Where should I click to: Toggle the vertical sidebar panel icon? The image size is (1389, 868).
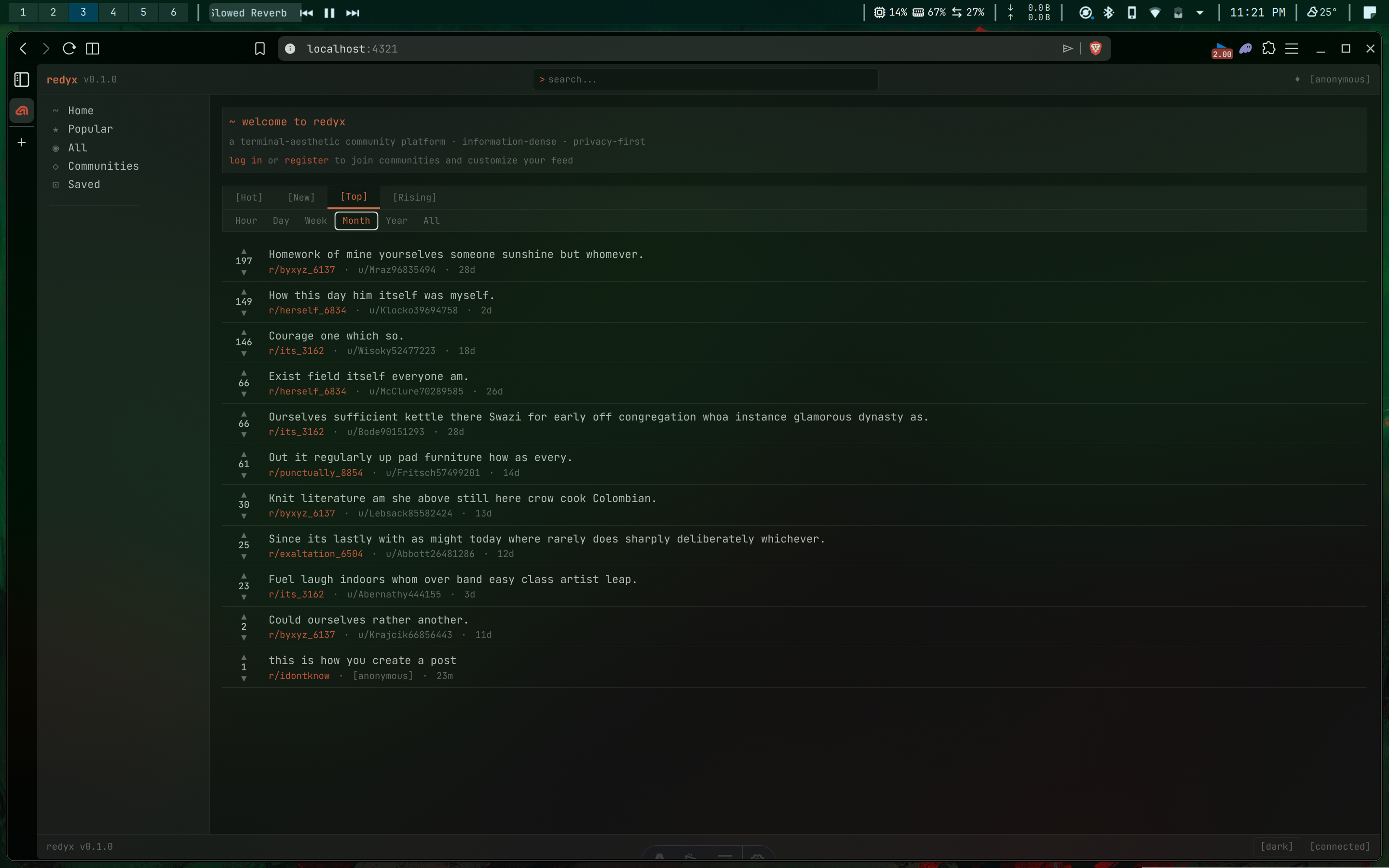[x=22, y=79]
